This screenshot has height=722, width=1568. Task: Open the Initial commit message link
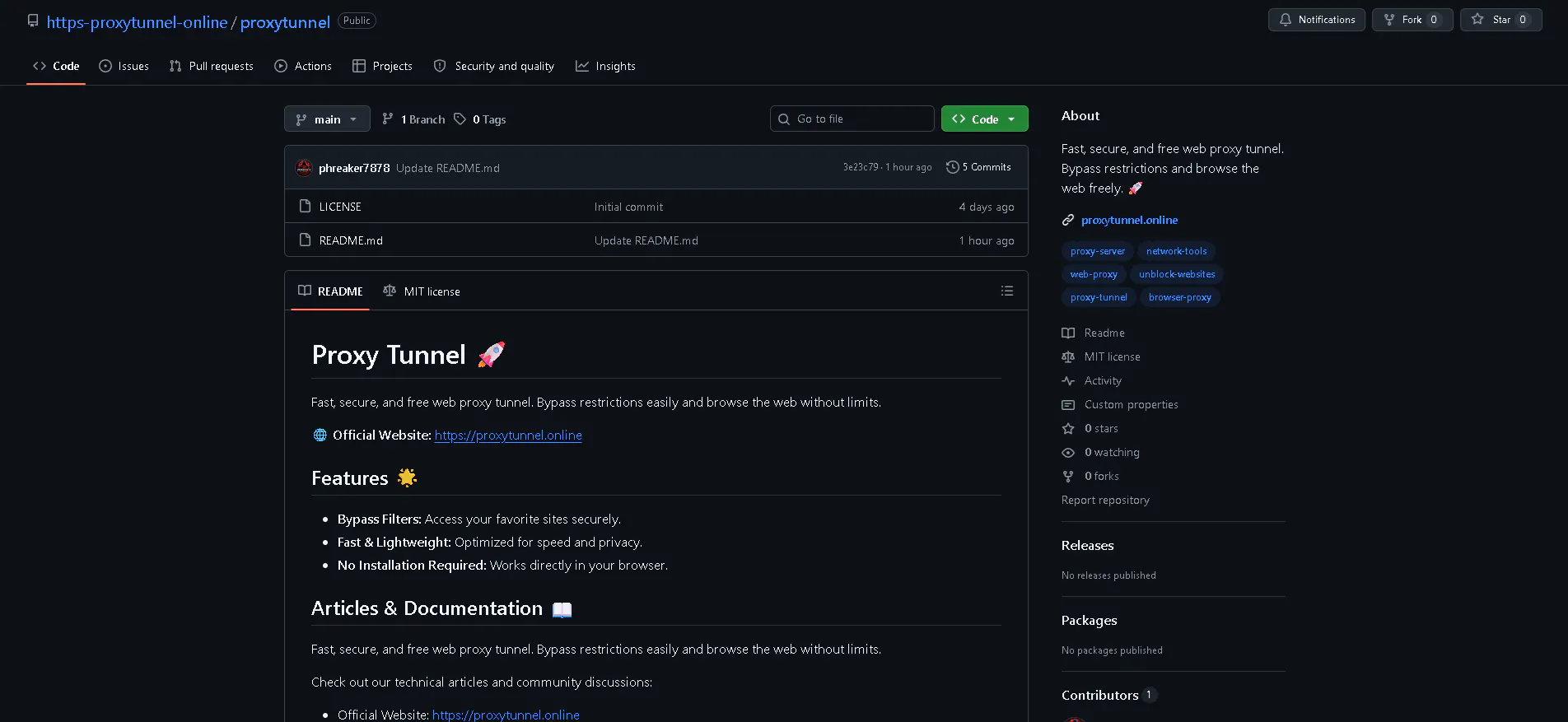point(628,207)
